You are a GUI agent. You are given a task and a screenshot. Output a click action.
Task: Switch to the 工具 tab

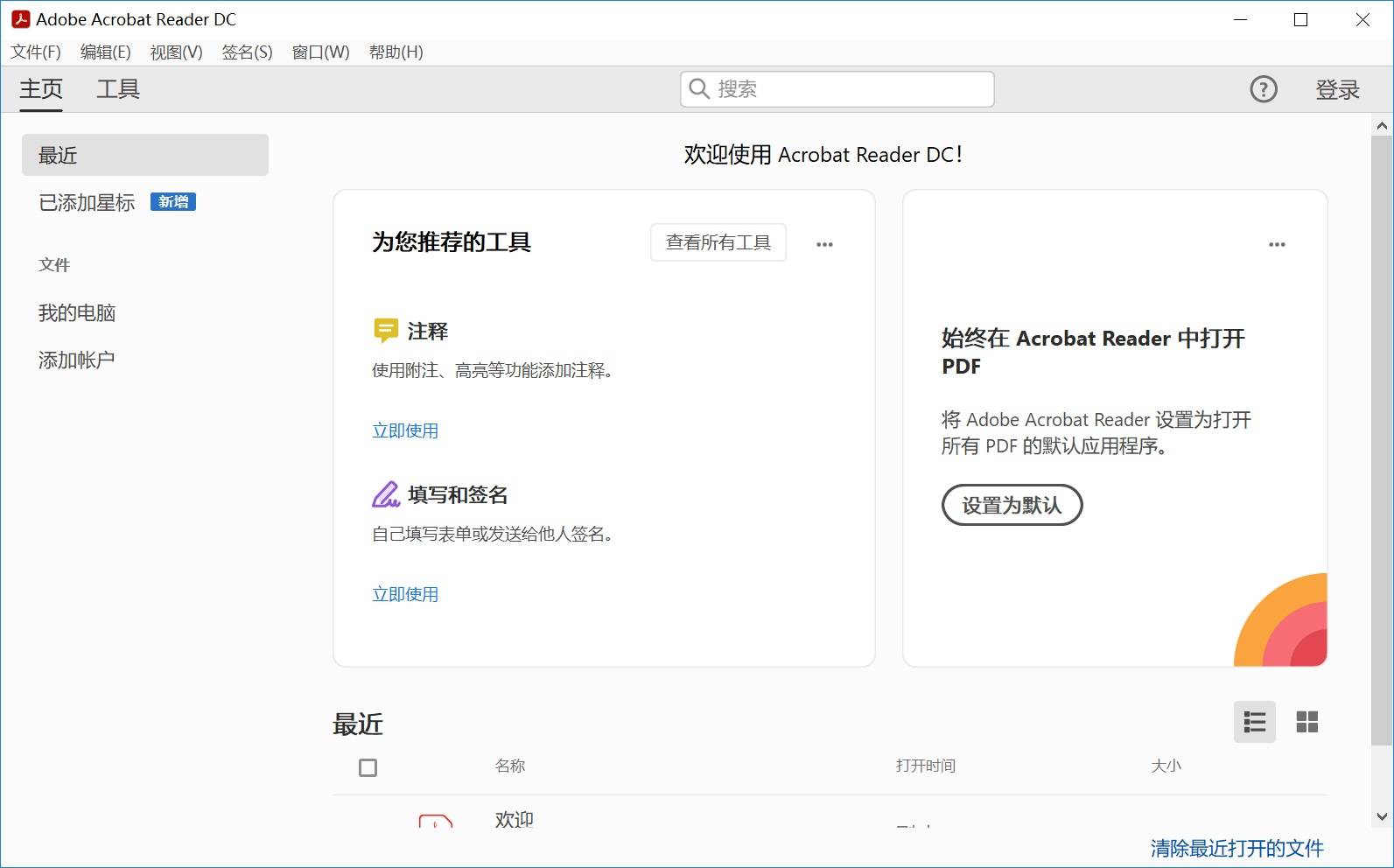point(118,89)
